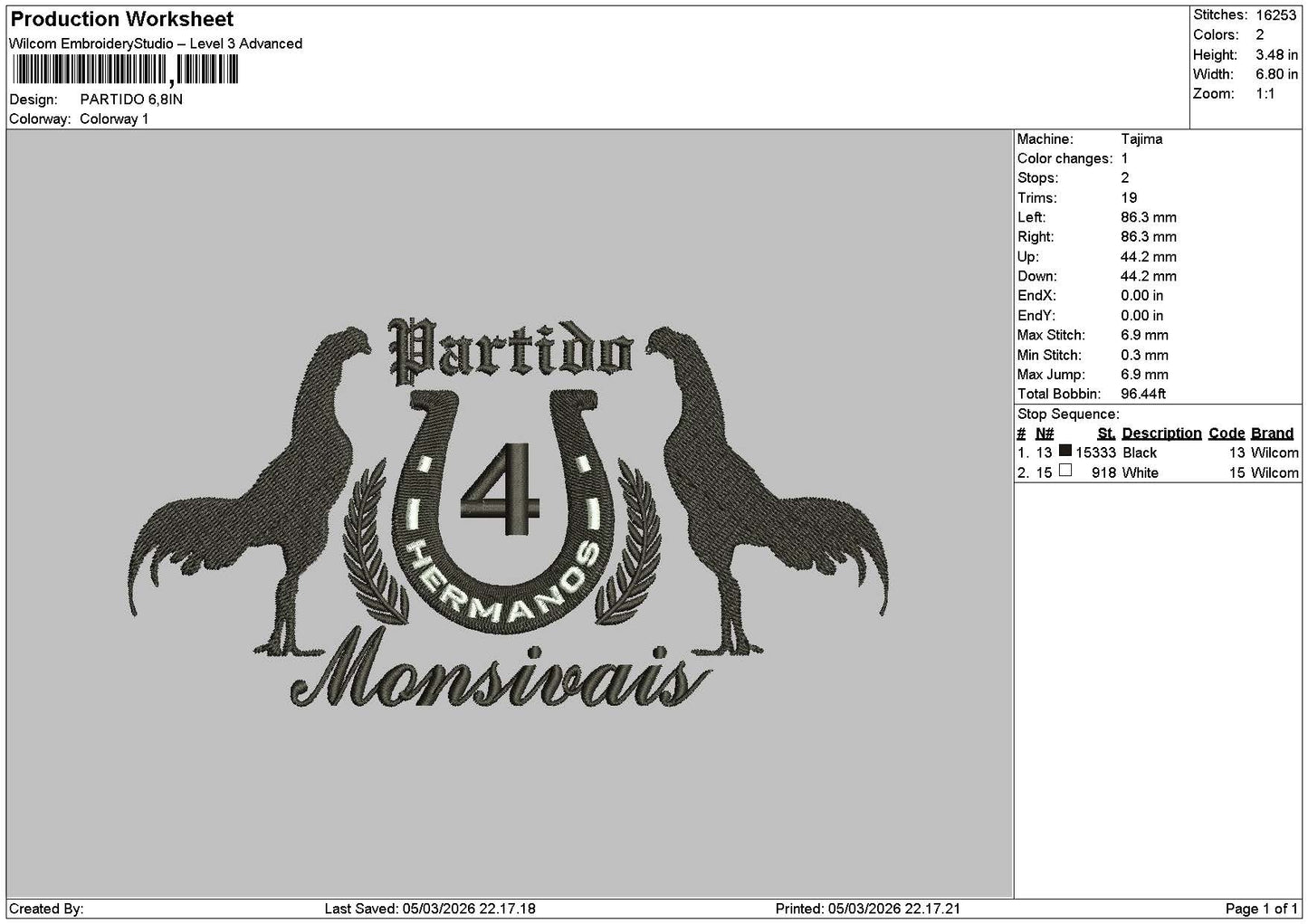Click the Height value 3.48 in
The height and width of the screenshot is (924, 1308).
(x=1277, y=54)
